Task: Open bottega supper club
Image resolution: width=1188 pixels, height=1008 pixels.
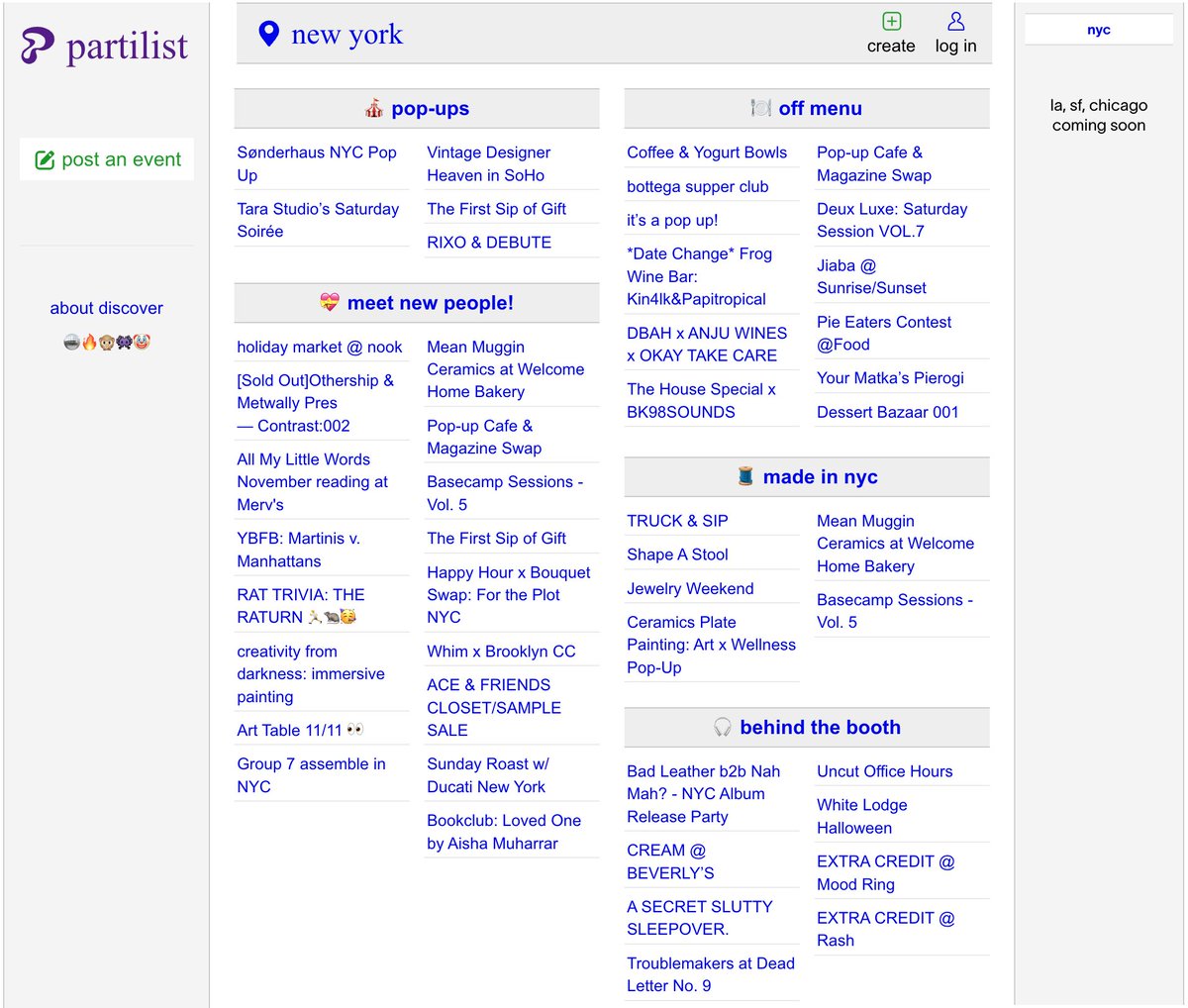Action: (698, 187)
